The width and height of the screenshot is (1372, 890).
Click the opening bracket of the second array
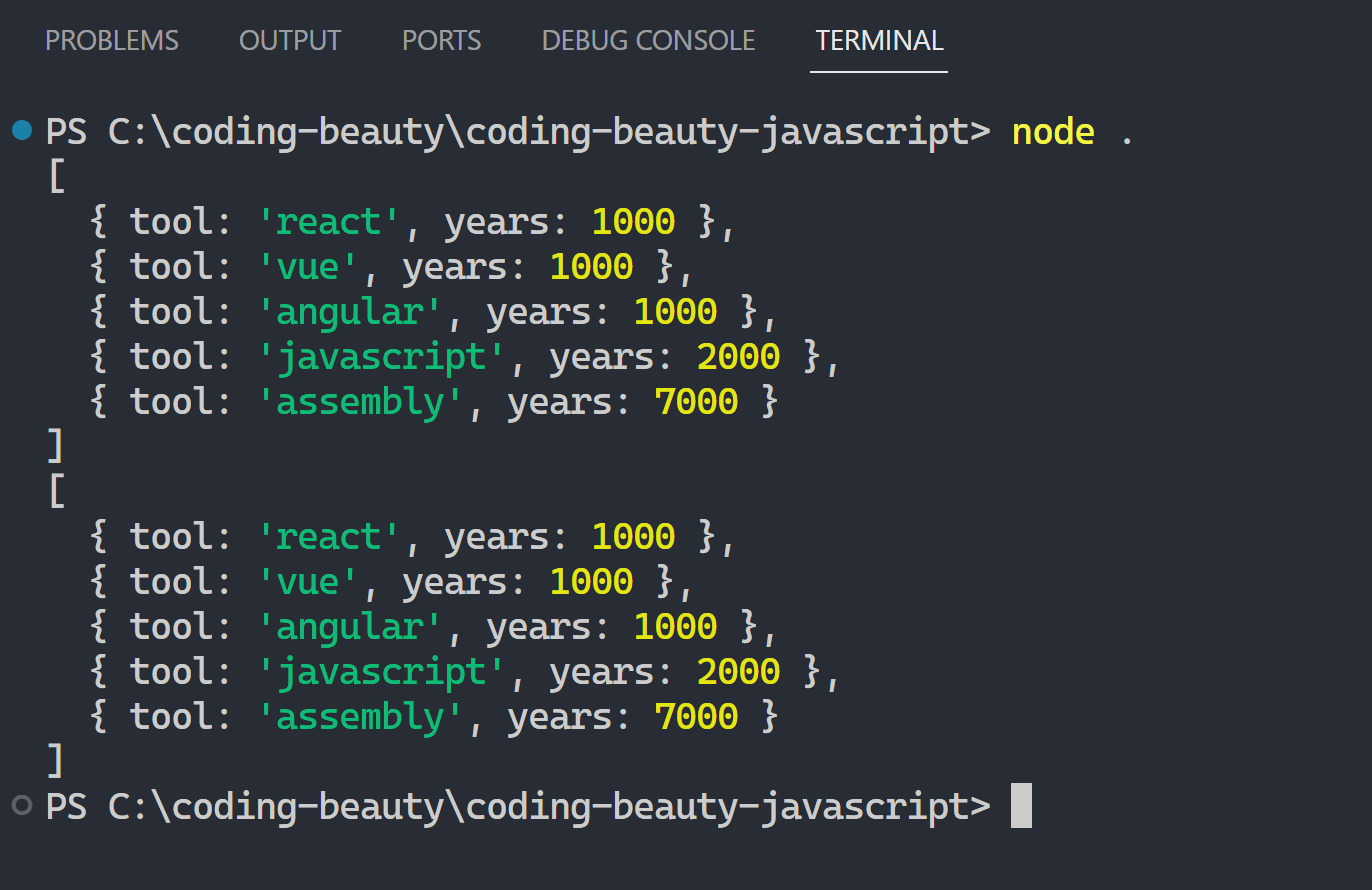point(56,491)
